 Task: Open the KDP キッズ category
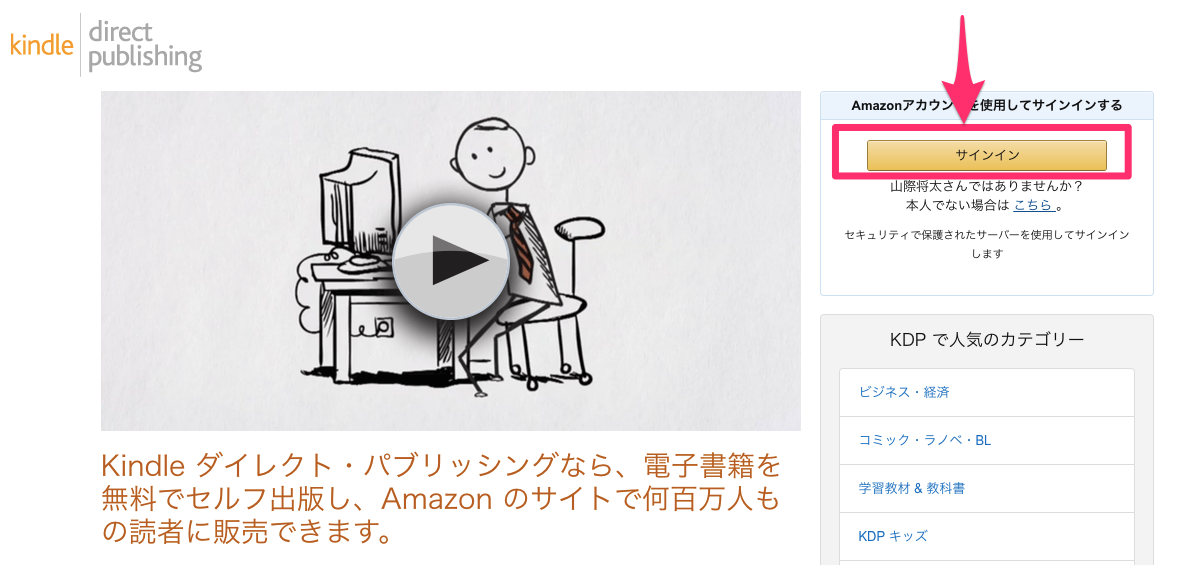[x=986, y=536]
